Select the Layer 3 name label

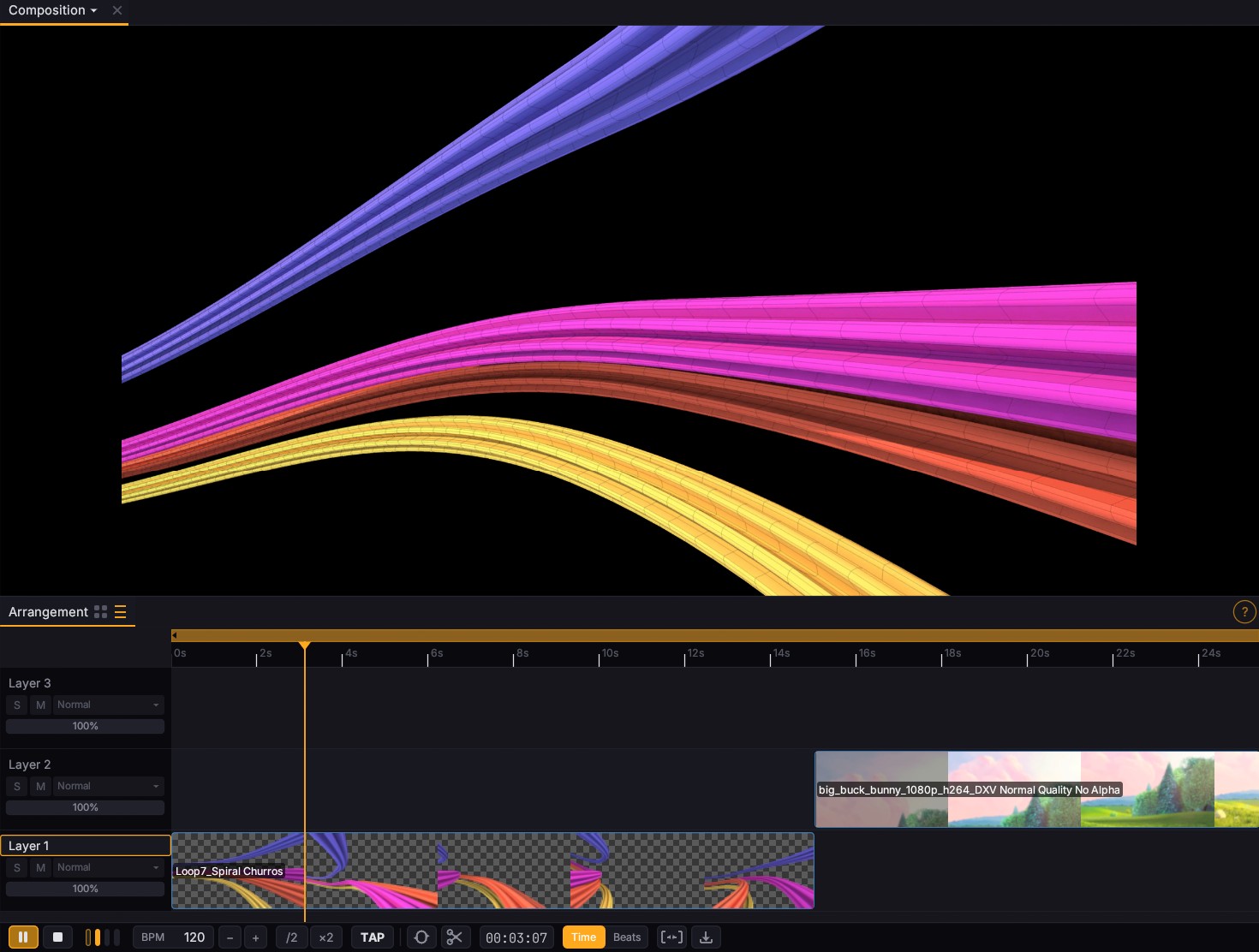coord(30,683)
